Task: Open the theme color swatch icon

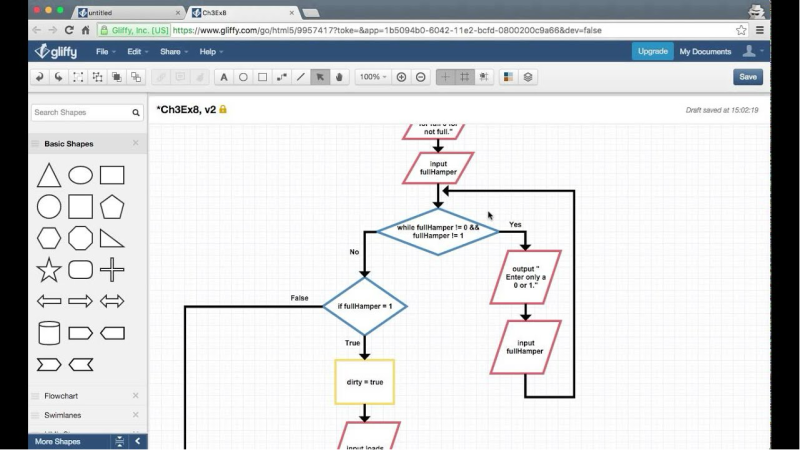Action: tap(508, 77)
